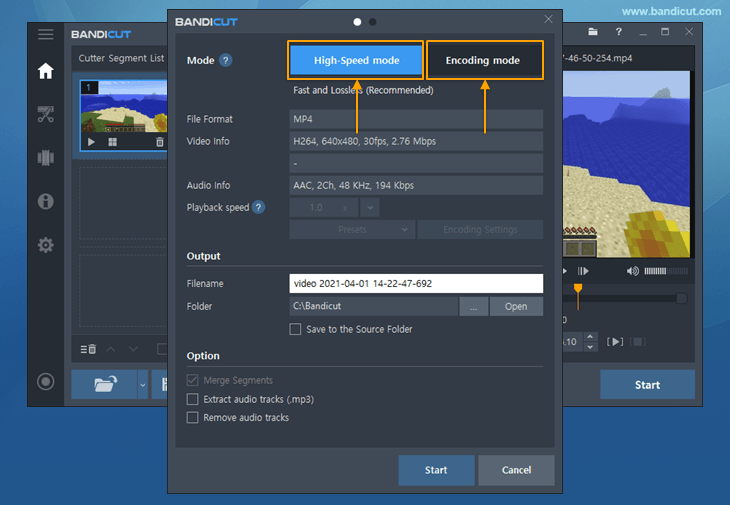Cancel the export dialog
This screenshot has height=505, width=730.
(516, 470)
